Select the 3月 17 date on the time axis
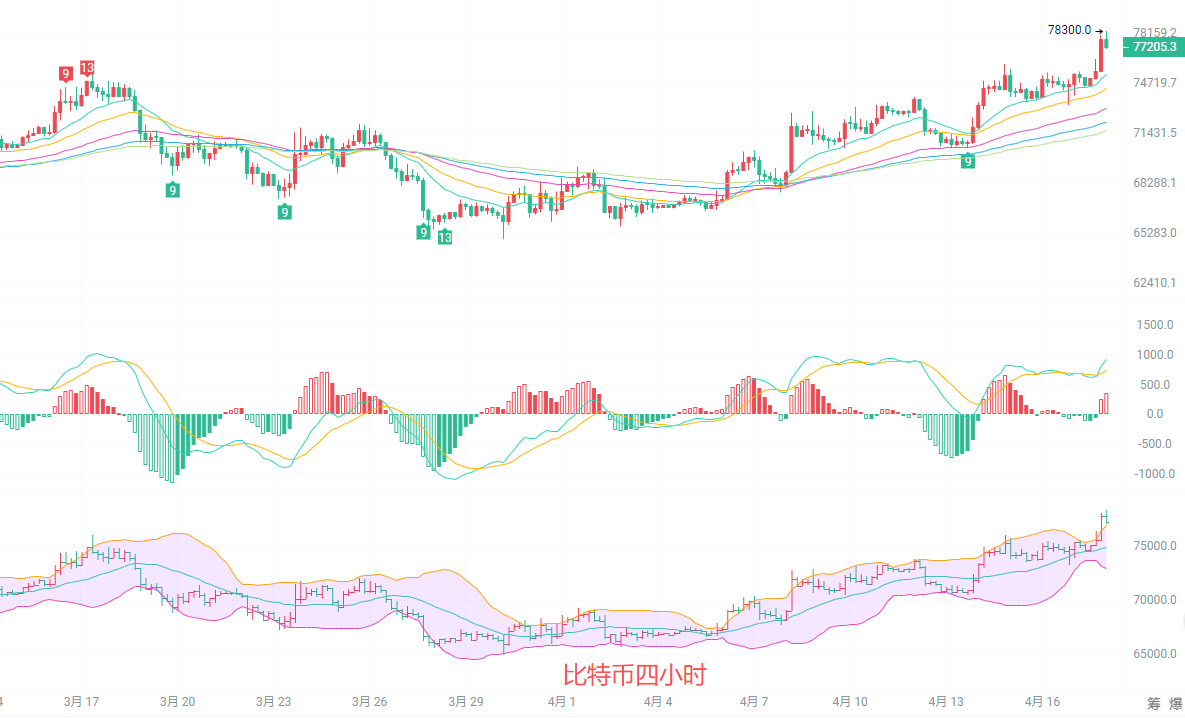1185x718 pixels. (x=81, y=702)
